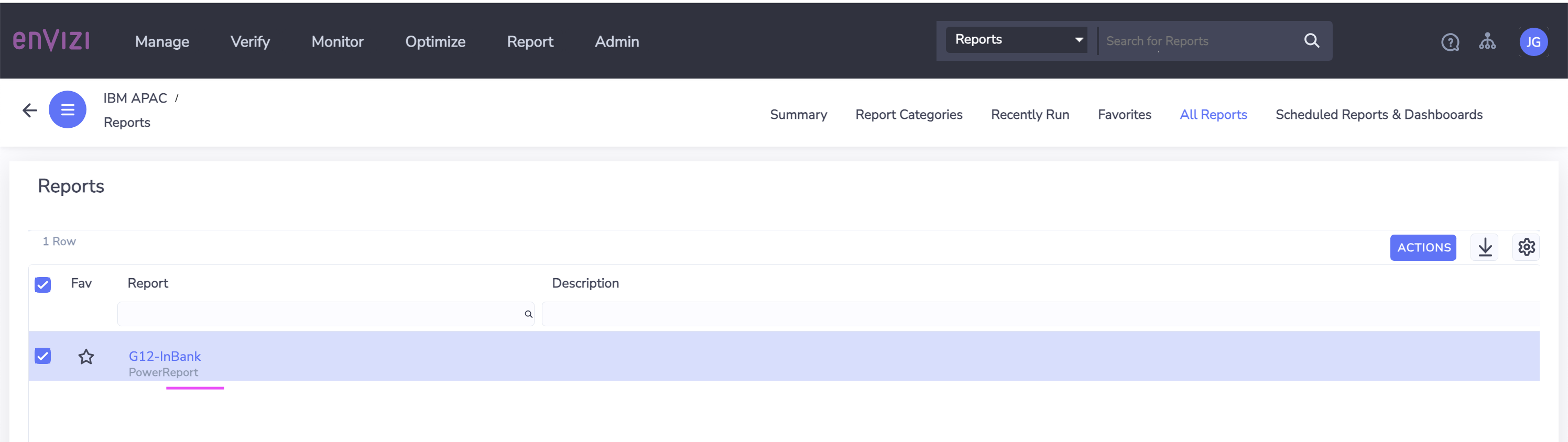Viewport: 1568px width, 442px height.
Task: Switch to the Favorites tab
Action: (x=1124, y=114)
